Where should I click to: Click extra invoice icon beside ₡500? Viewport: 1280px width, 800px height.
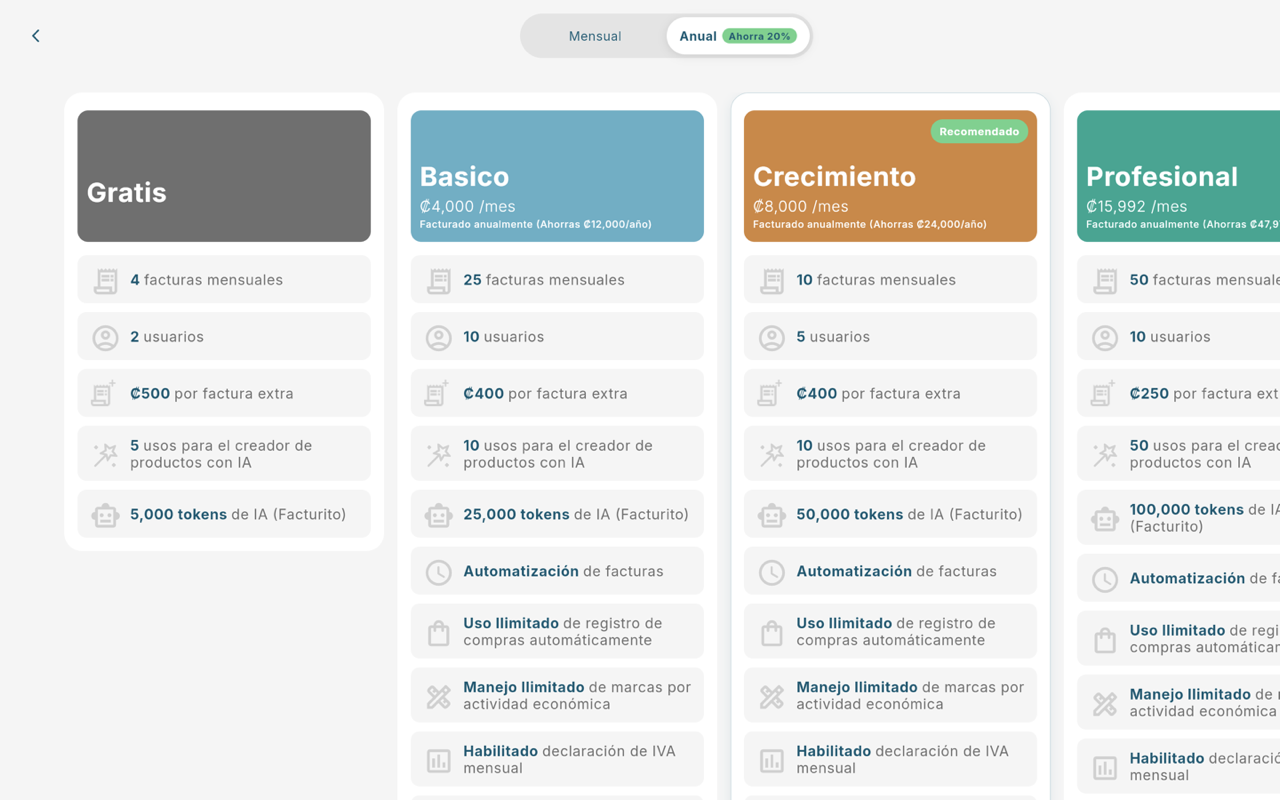[104, 393]
